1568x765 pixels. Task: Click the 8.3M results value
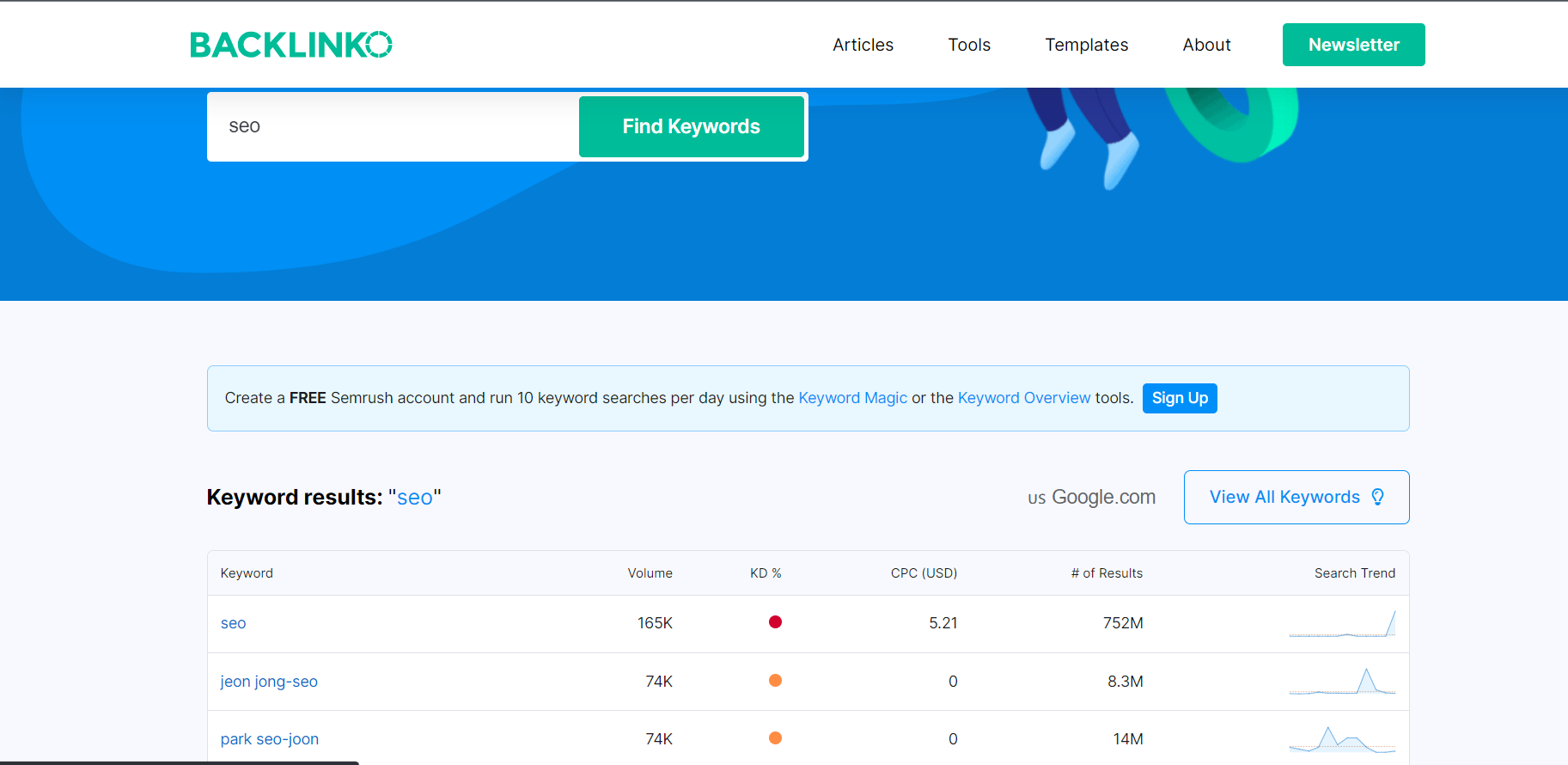1125,682
